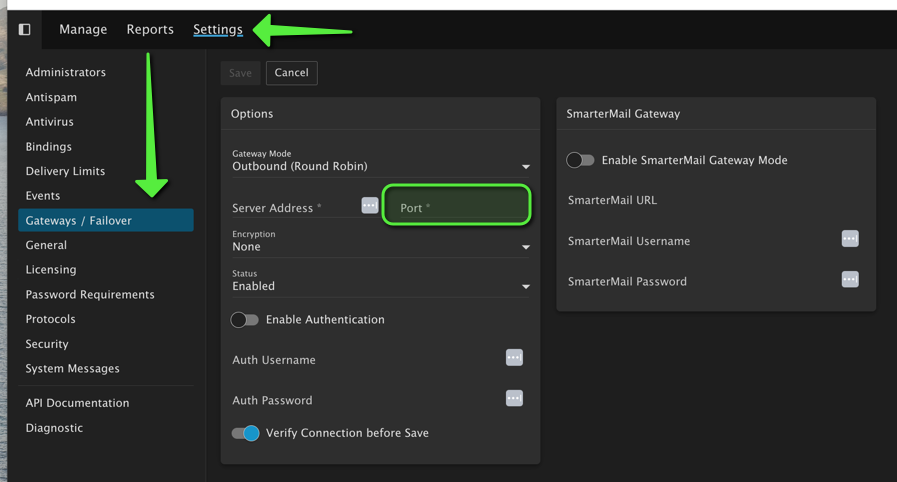
Task: Open the Reports tab
Action: tap(150, 30)
